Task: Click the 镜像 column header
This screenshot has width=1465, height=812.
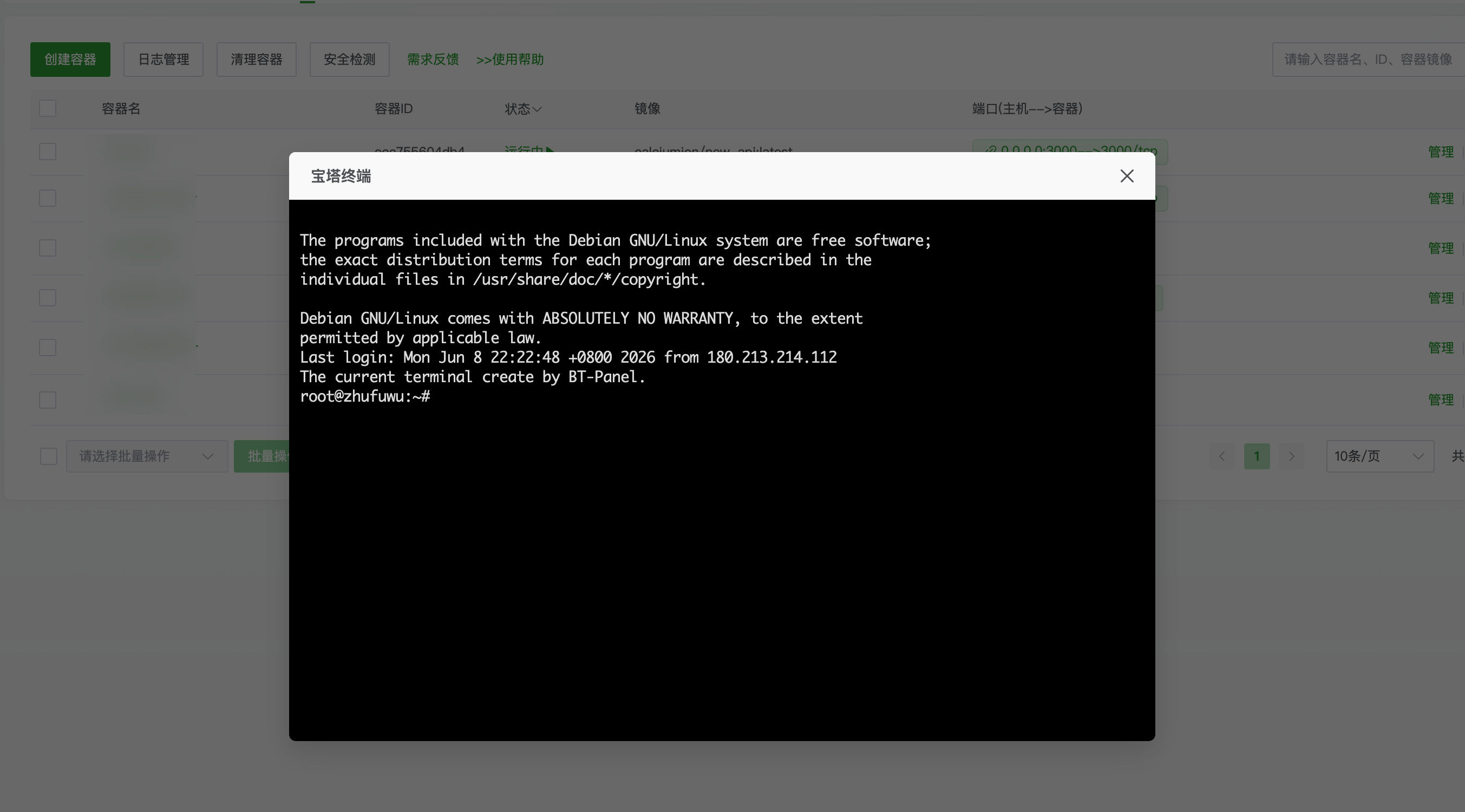Action: [x=647, y=109]
